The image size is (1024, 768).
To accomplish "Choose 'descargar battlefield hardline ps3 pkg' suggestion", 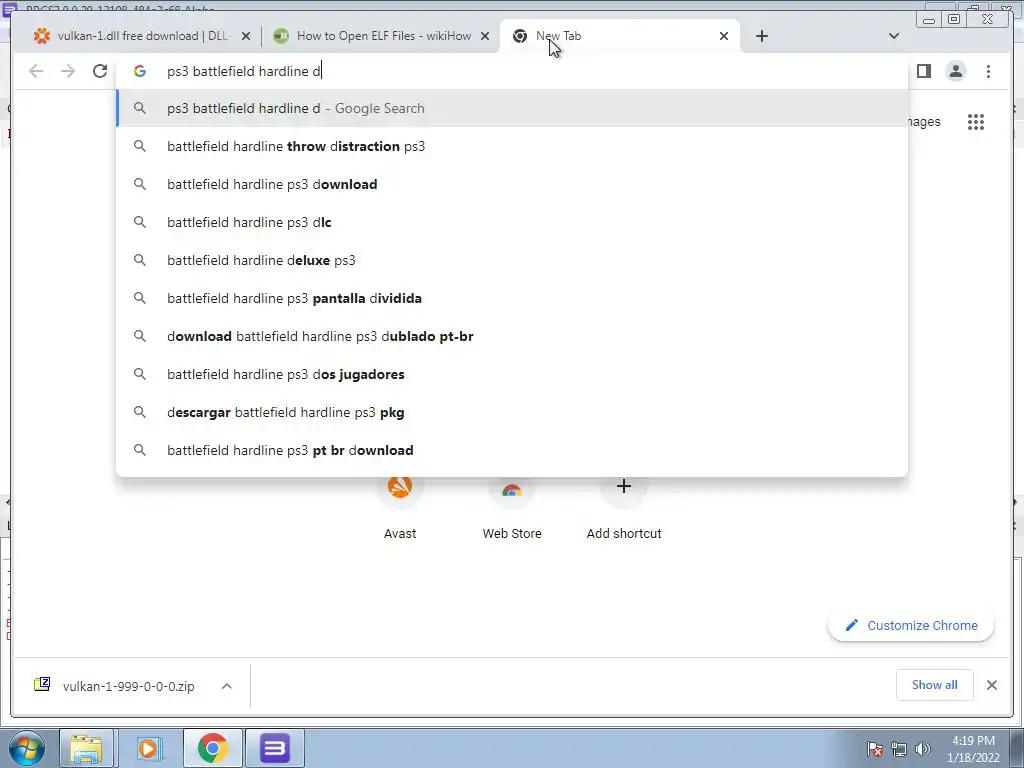I will (512, 412).
